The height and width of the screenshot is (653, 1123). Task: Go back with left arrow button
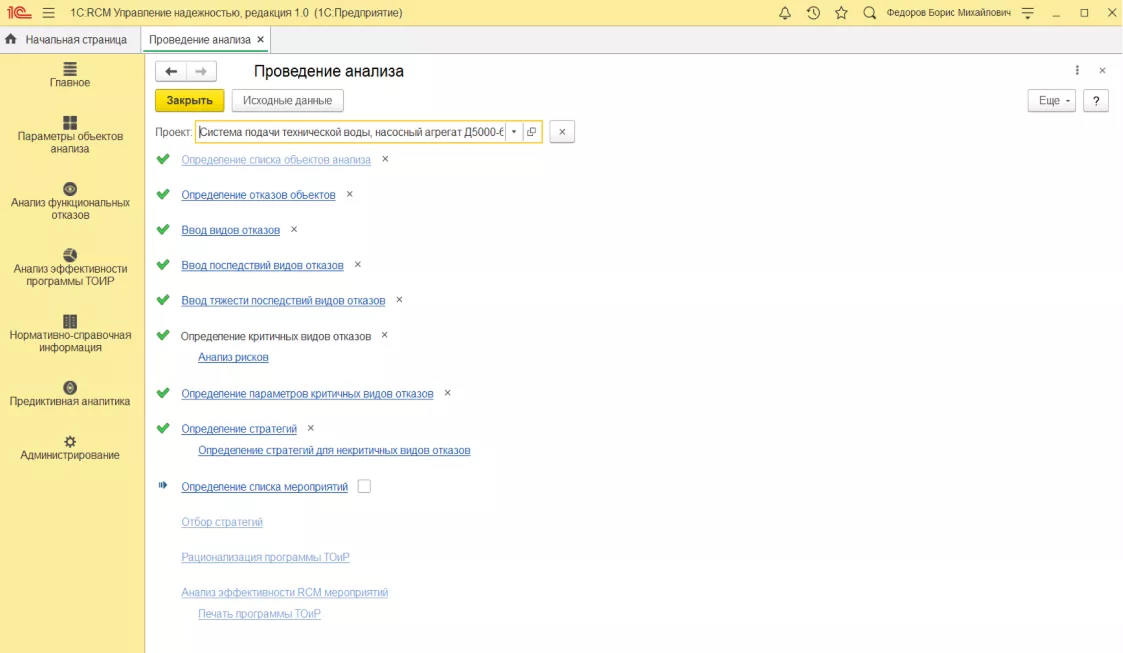(171, 71)
